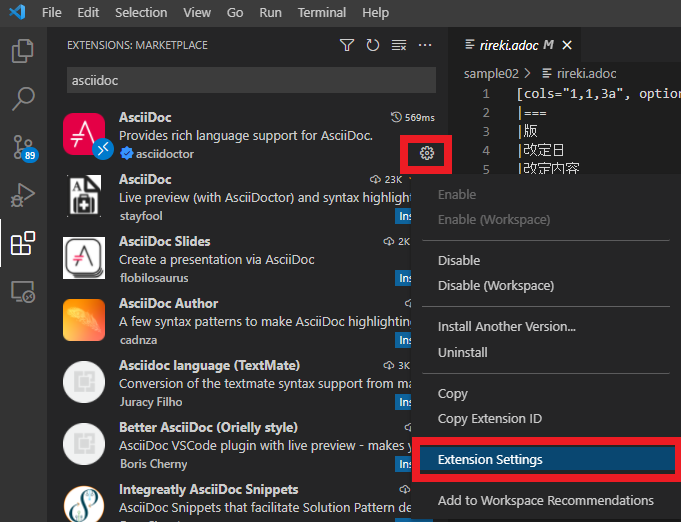Open the Run and Debug view
This screenshot has width=681, height=522.
tap(22, 194)
